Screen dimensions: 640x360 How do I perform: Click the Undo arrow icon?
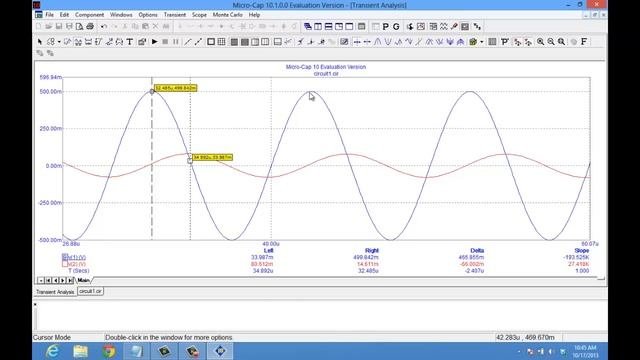click(104, 27)
